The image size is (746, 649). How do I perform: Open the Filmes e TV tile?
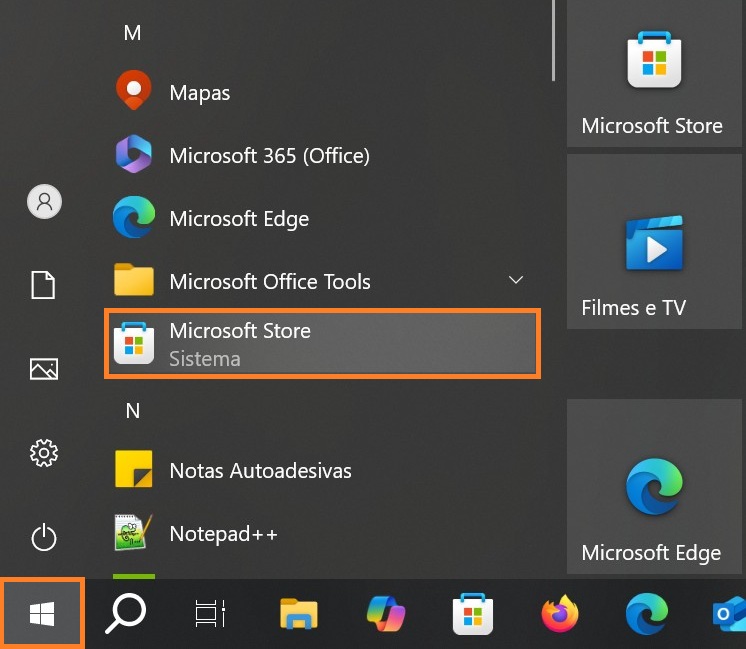click(654, 241)
